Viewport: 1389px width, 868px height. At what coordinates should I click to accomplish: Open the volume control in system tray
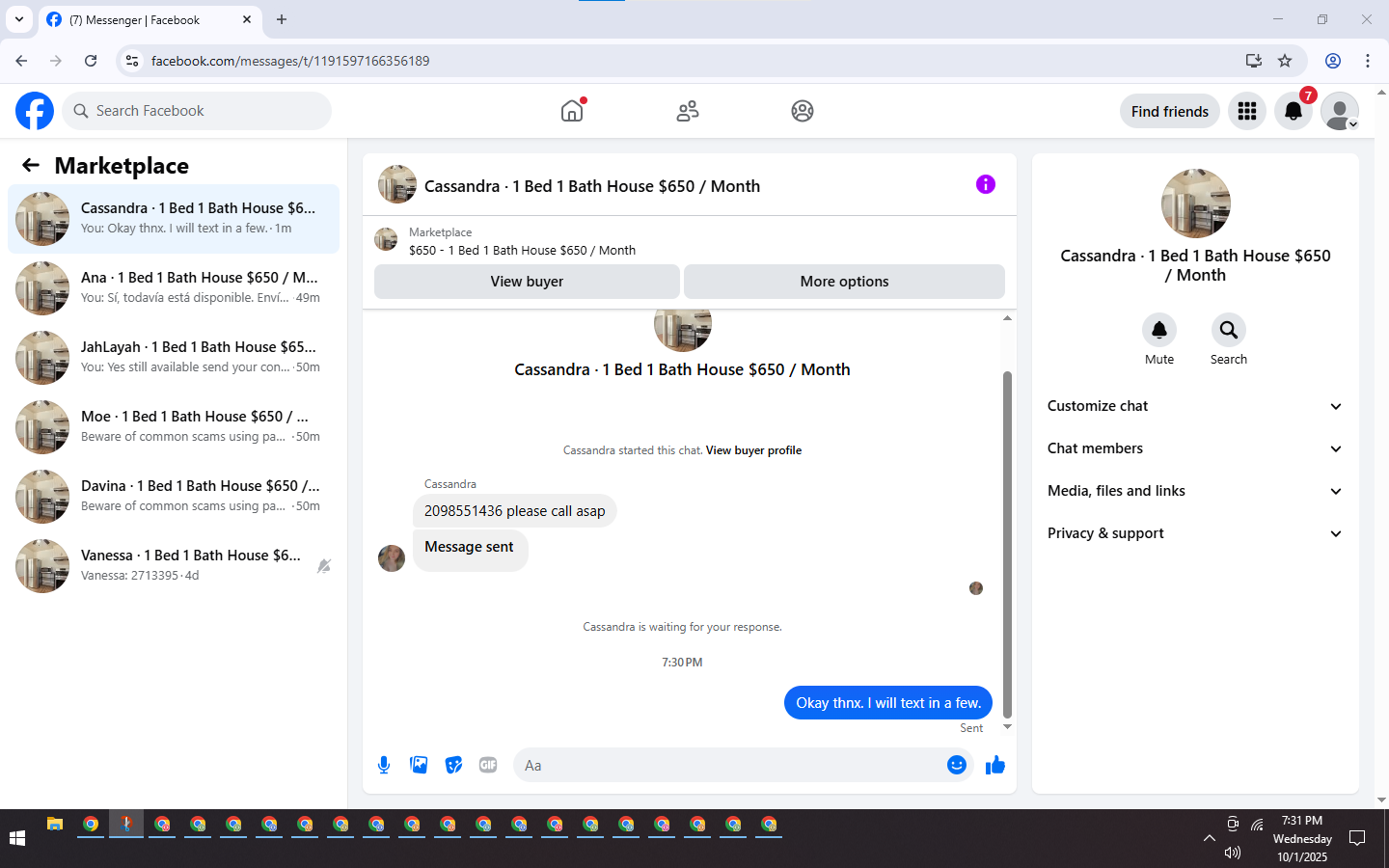click(x=1232, y=853)
